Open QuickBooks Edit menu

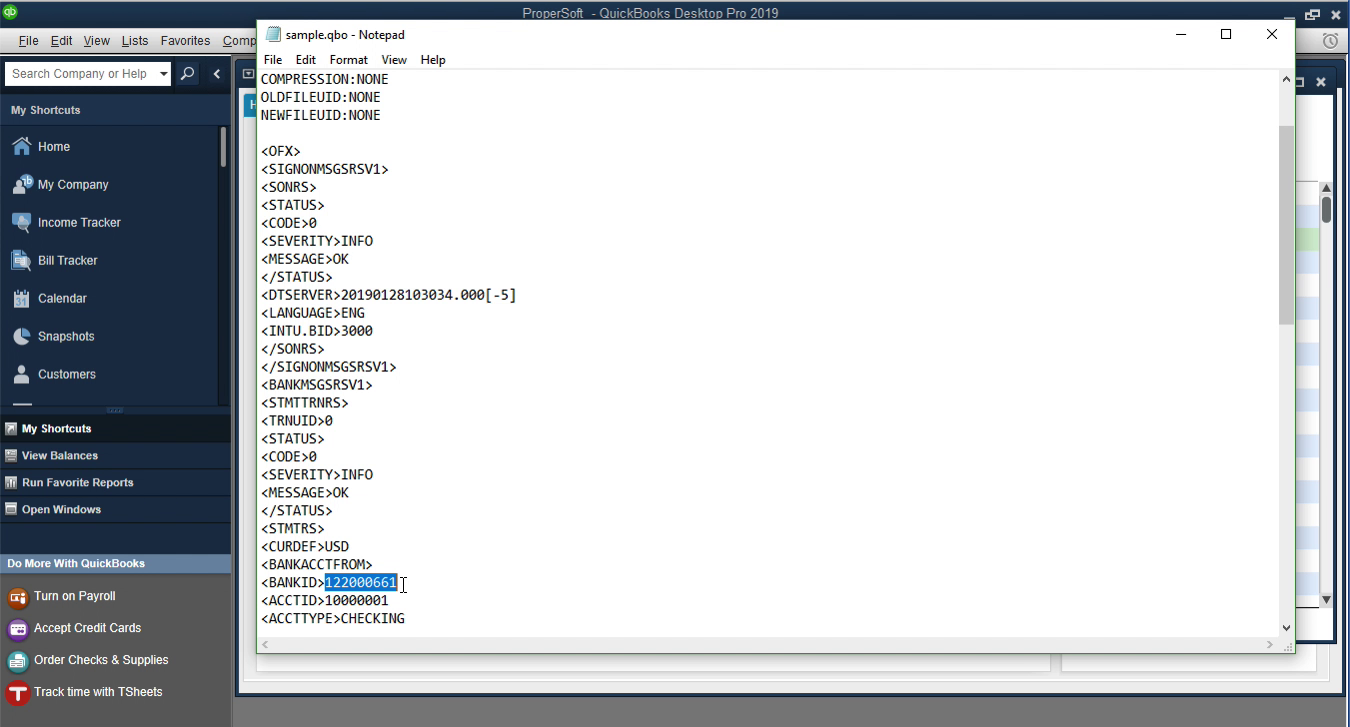(61, 41)
